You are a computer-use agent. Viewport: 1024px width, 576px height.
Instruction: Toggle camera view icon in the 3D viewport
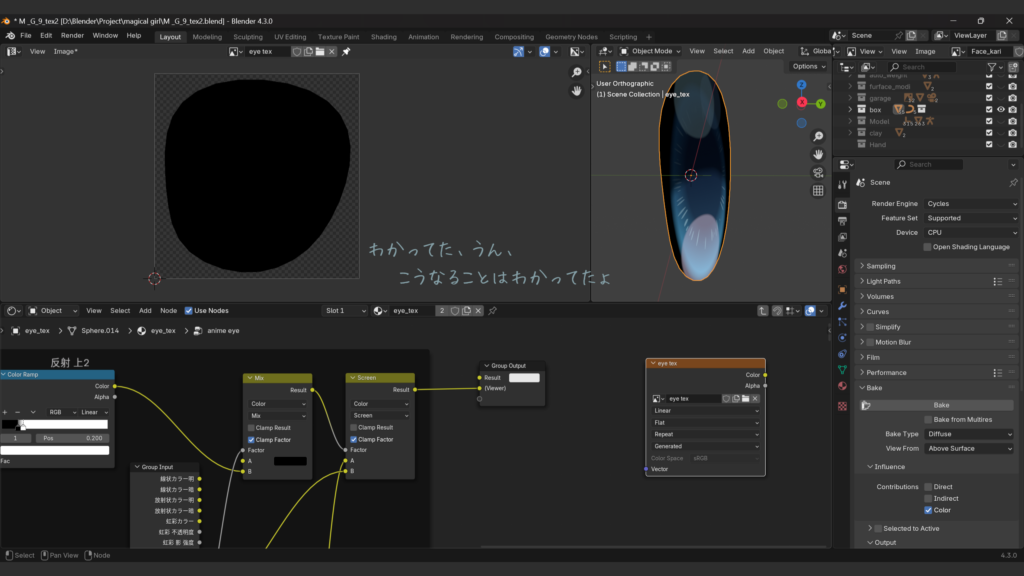(818, 172)
